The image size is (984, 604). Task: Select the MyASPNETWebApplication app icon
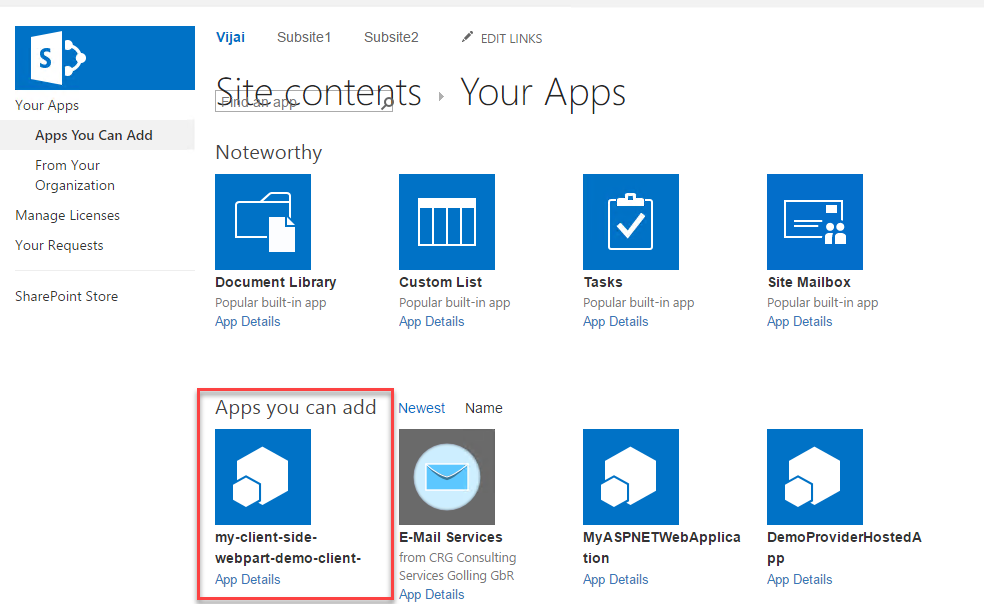pos(631,477)
